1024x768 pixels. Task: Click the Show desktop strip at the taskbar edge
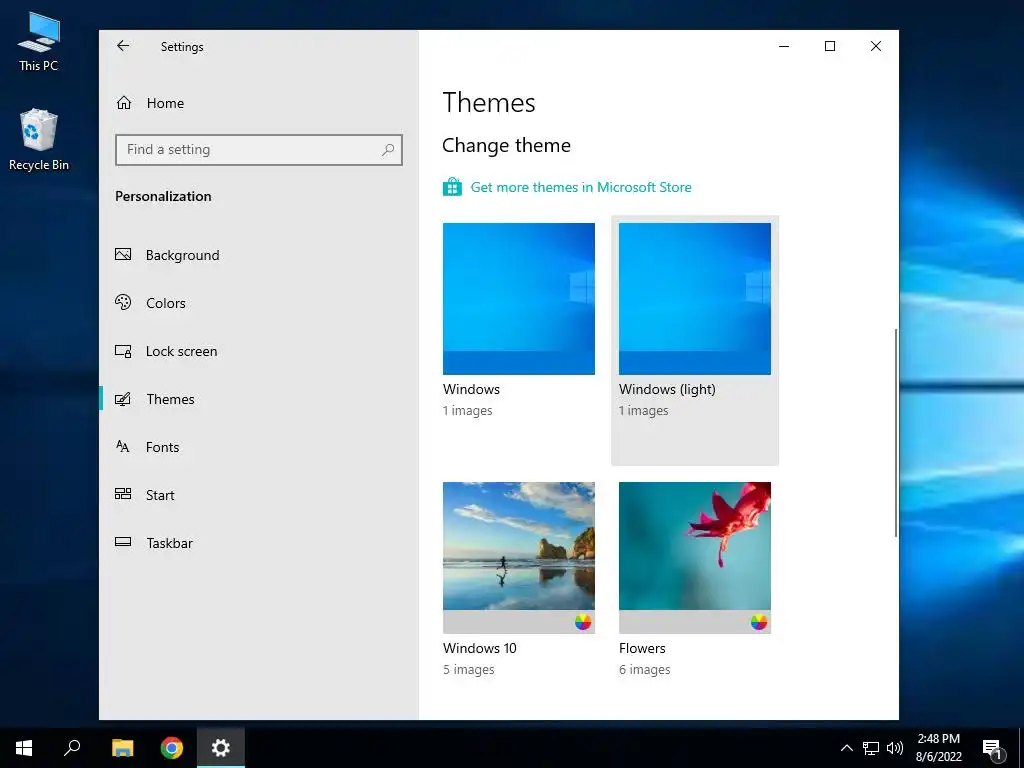click(x=1021, y=748)
